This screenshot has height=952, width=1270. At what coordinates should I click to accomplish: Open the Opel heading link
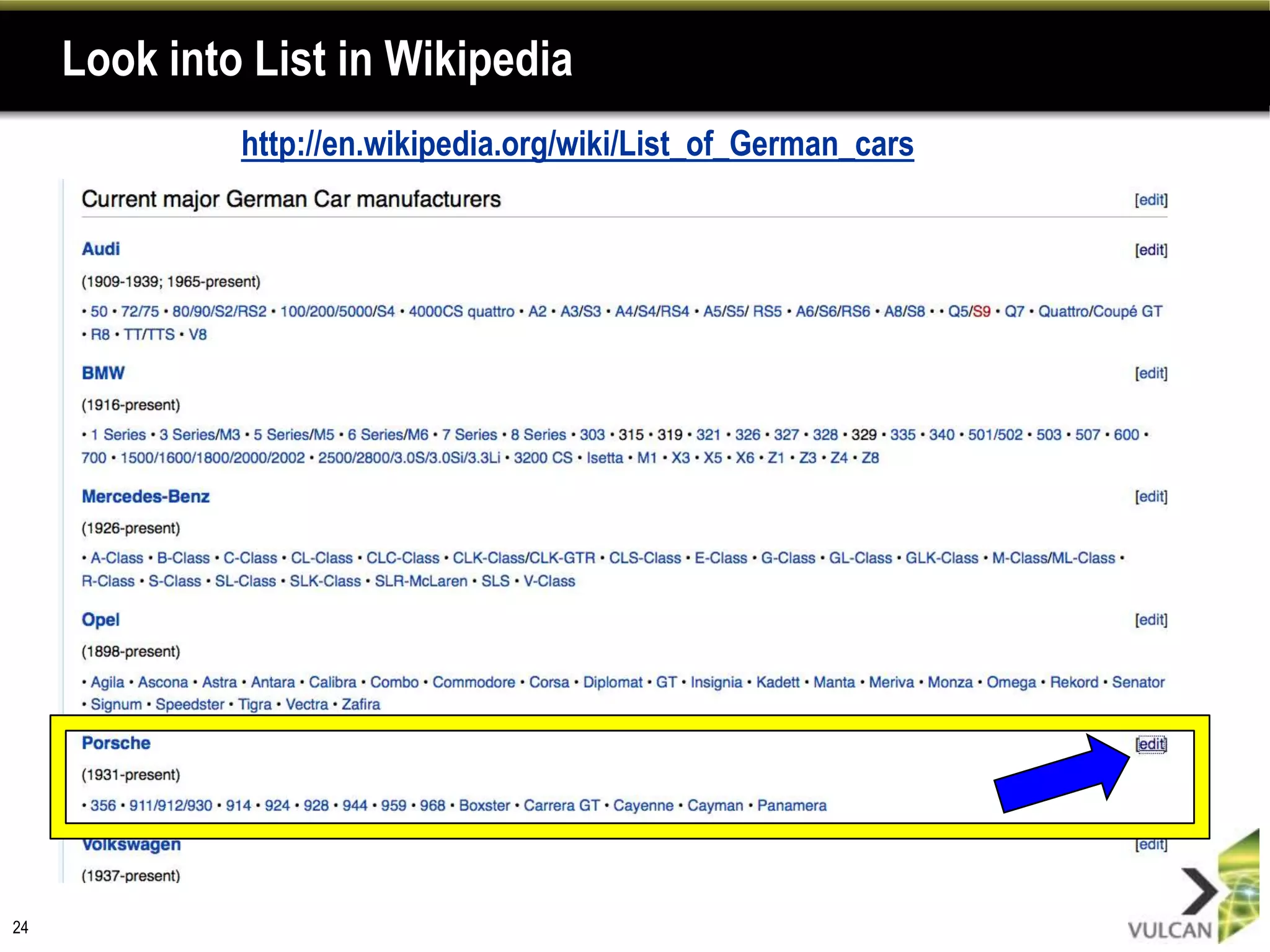(x=100, y=620)
